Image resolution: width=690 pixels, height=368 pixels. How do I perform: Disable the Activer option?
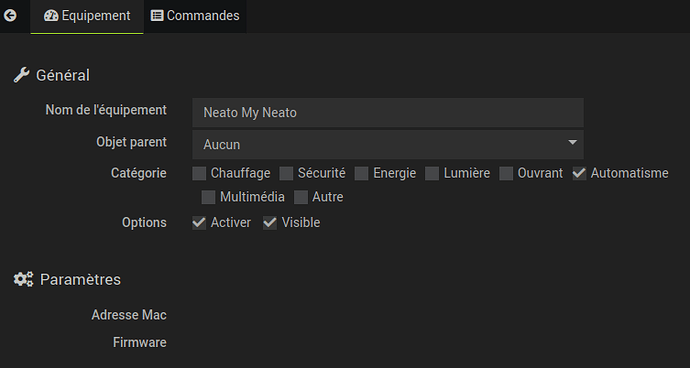199,223
